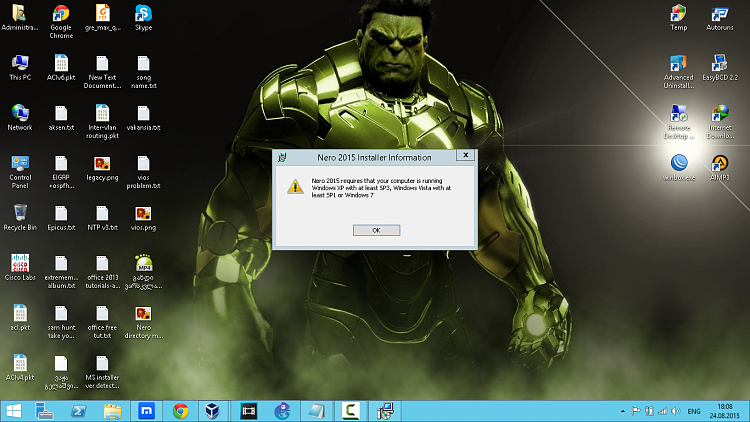Open the network signal tray icon

click(x=662, y=411)
